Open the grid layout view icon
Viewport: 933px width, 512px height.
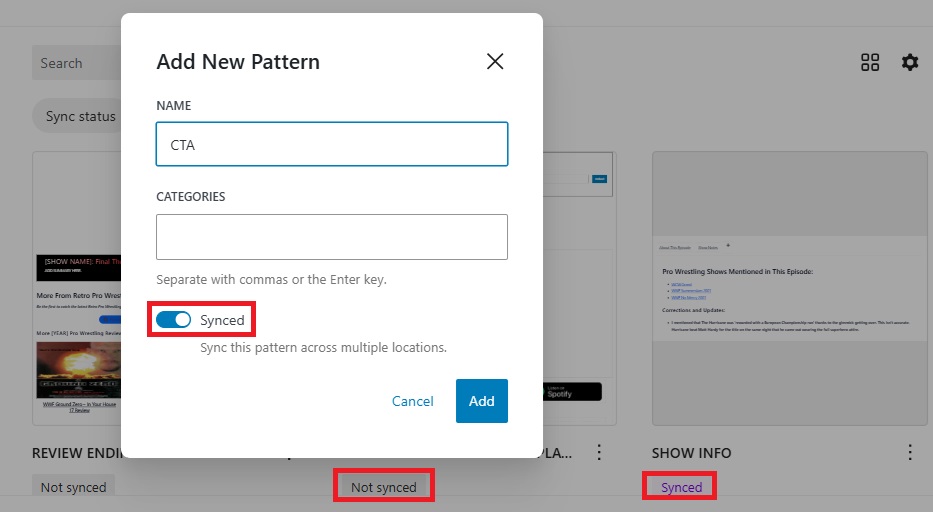(x=870, y=62)
